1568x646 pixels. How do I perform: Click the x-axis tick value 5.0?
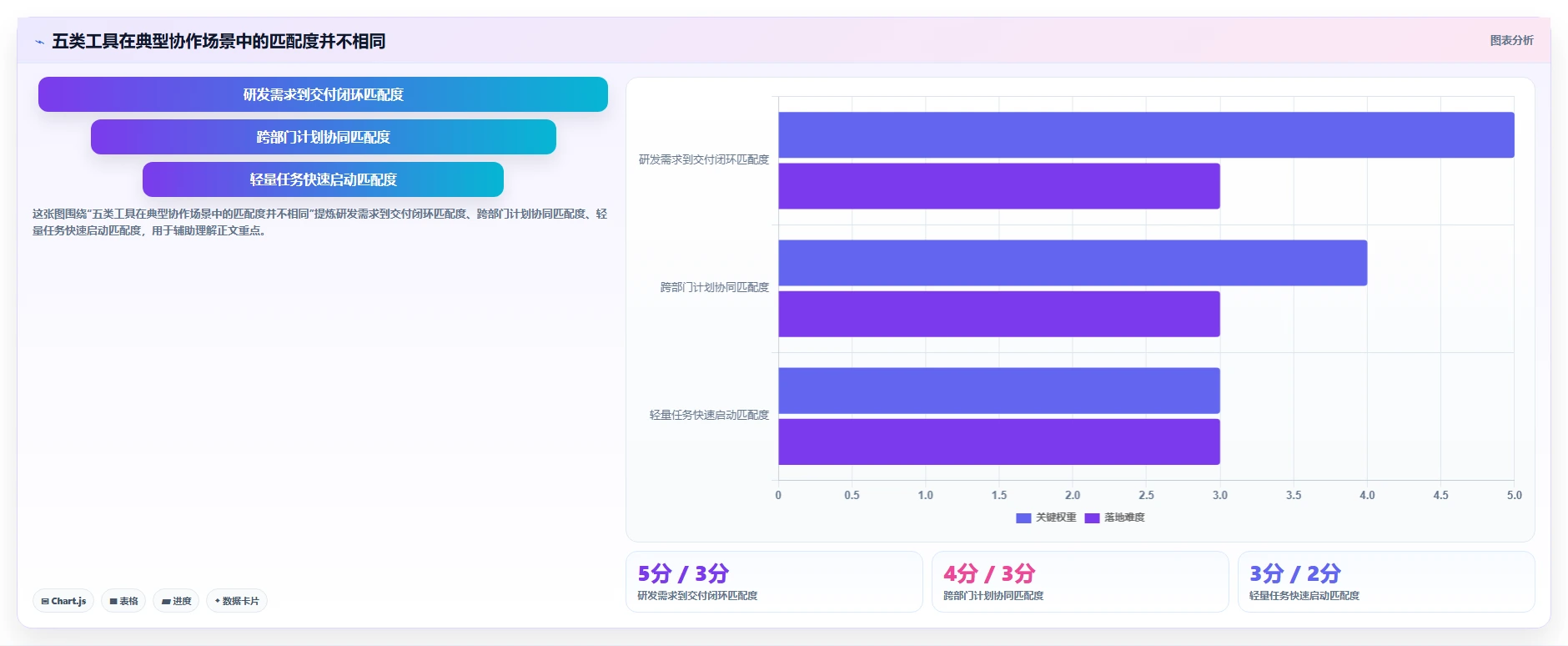[x=1514, y=495]
